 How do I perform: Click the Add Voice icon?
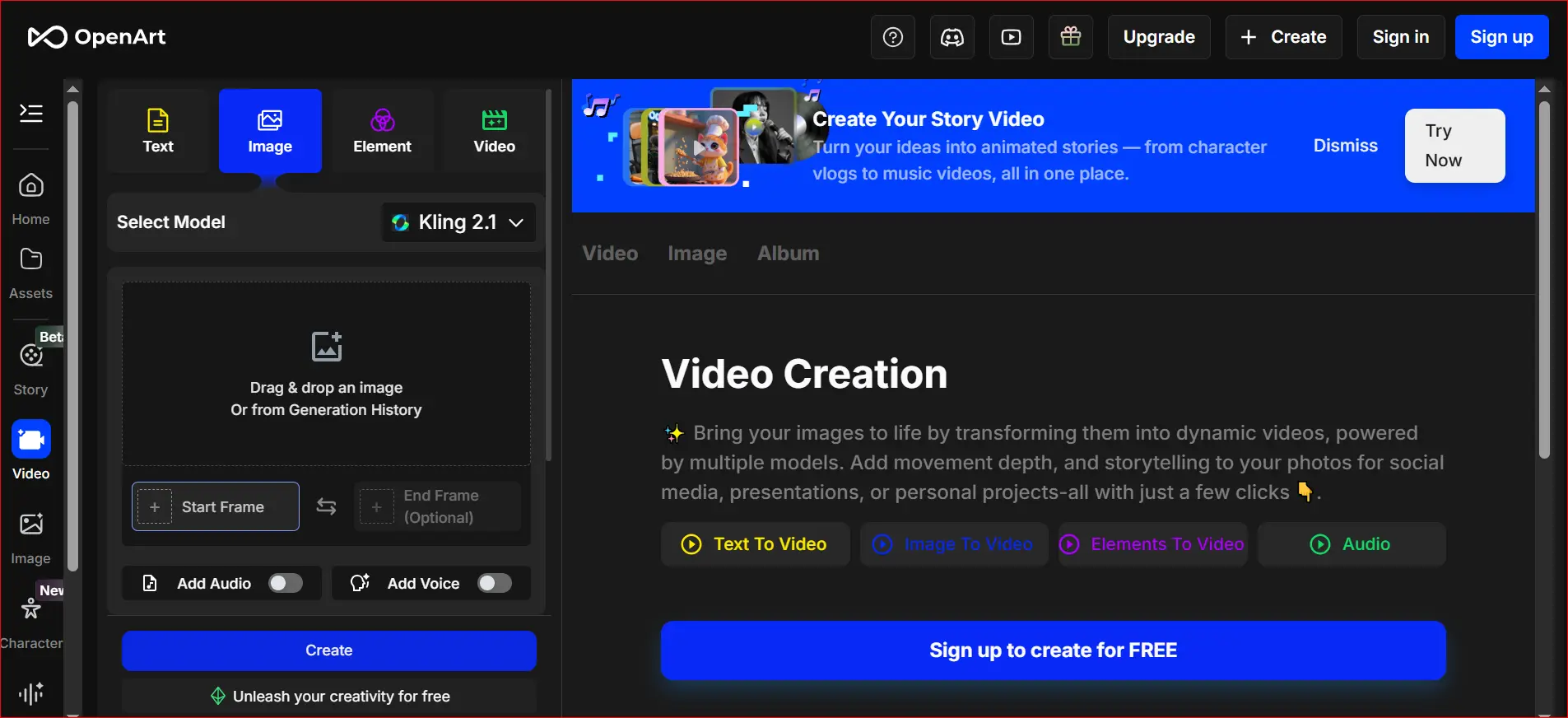tap(360, 583)
